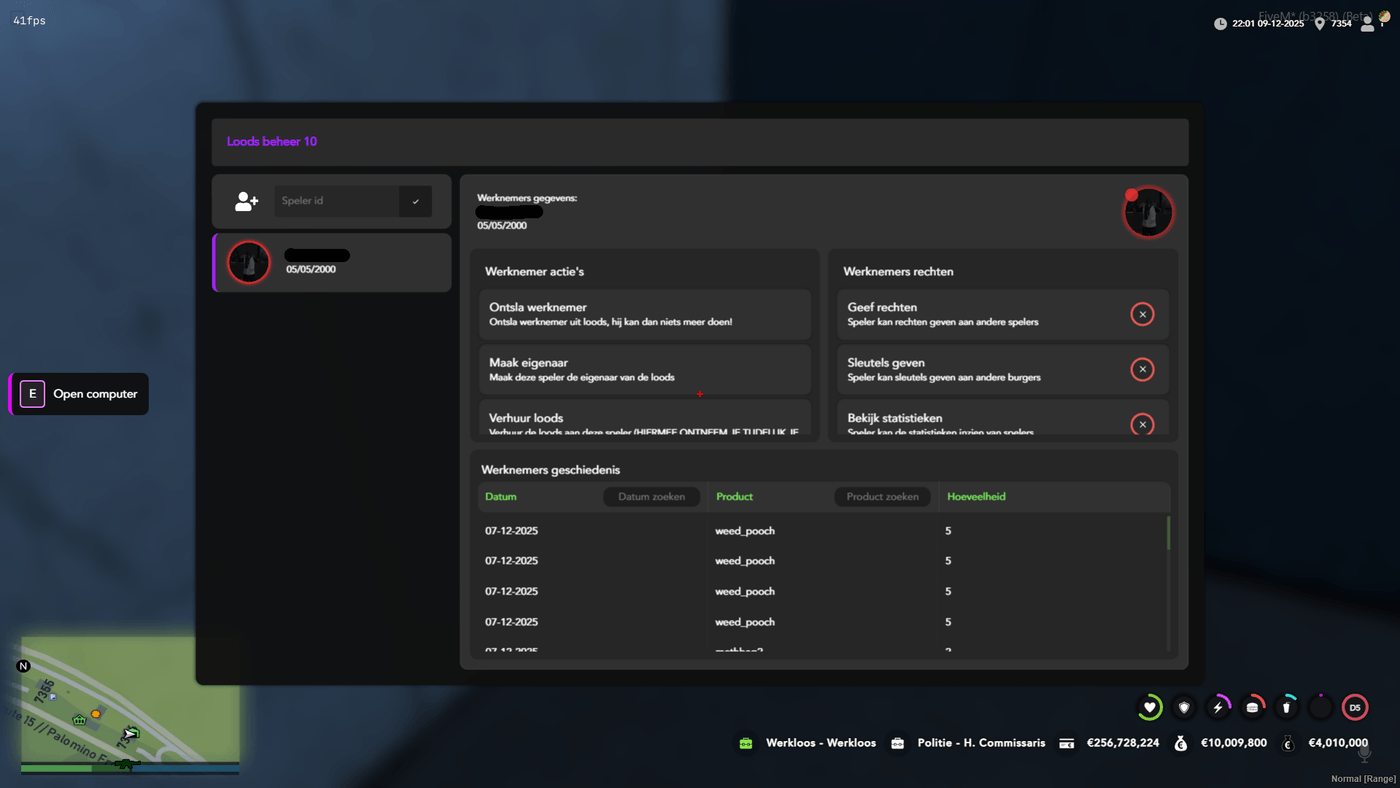Click the history table's green scrollbar
This screenshot has height=788, width=1400.
(x=1168, y=533)
